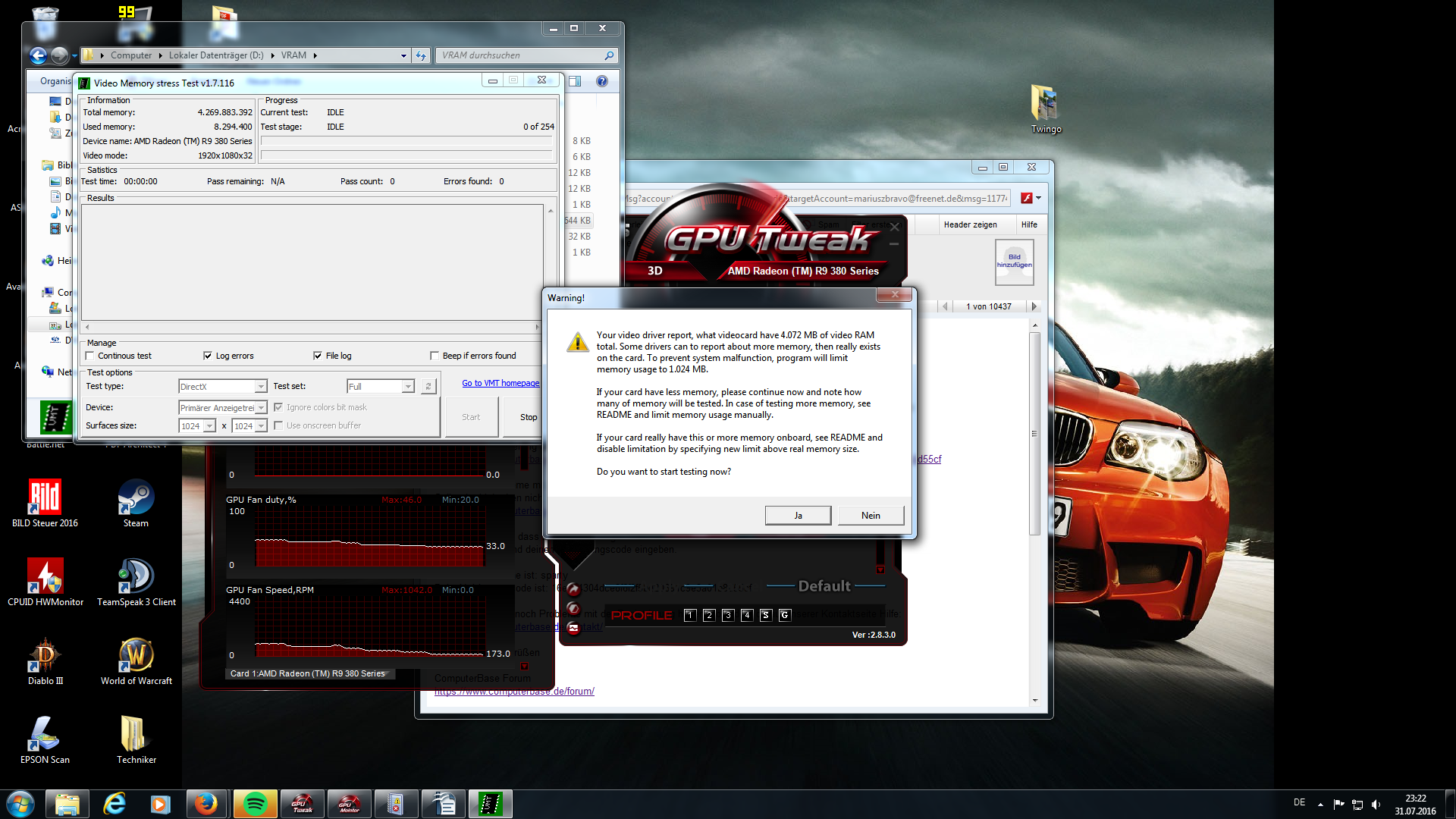
Task: Enable Beep if errors found
Action: 435,356
